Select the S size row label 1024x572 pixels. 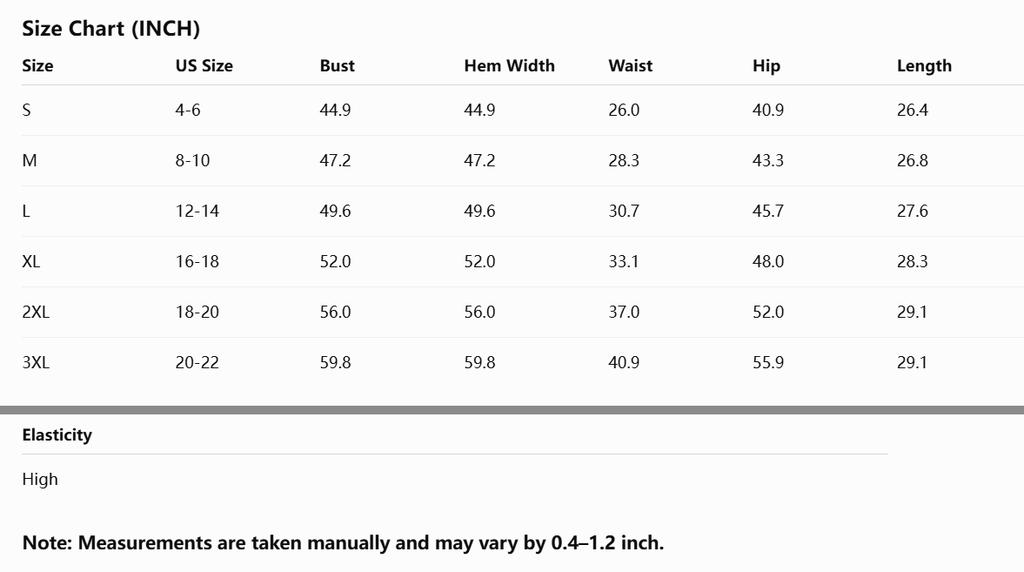coord(26,110)
